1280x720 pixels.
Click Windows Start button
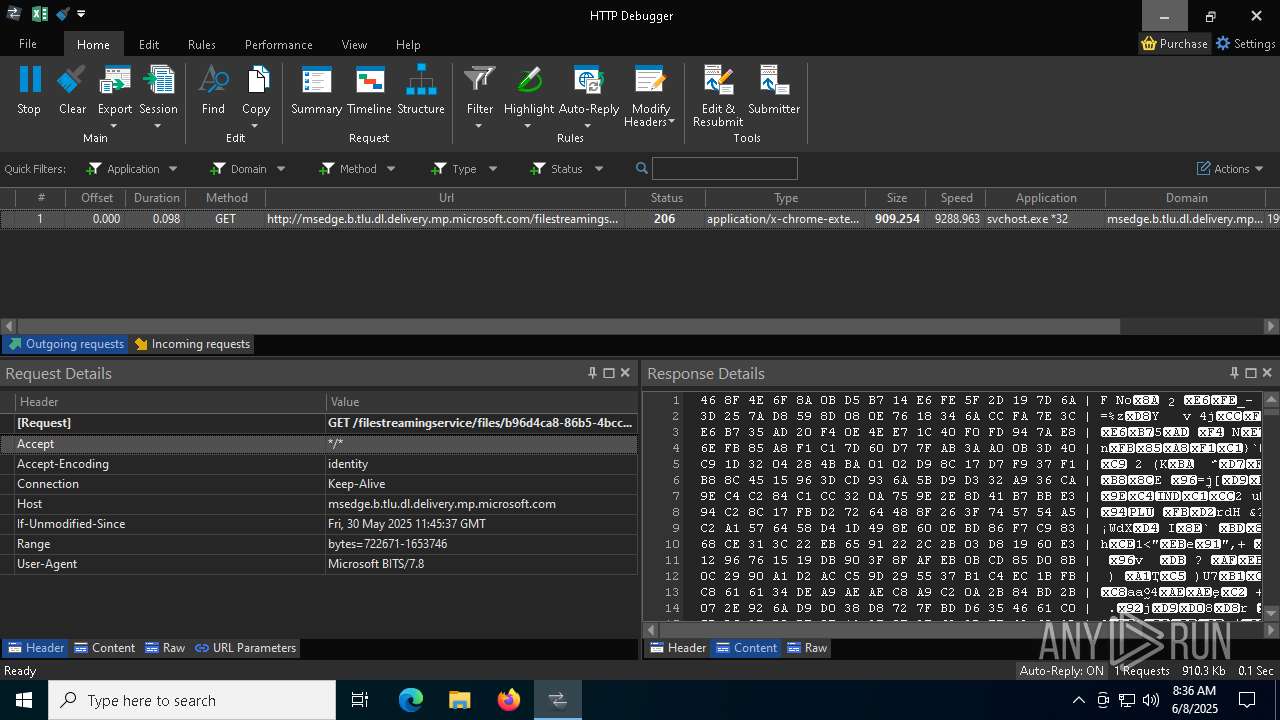click(x=23, y=700)
